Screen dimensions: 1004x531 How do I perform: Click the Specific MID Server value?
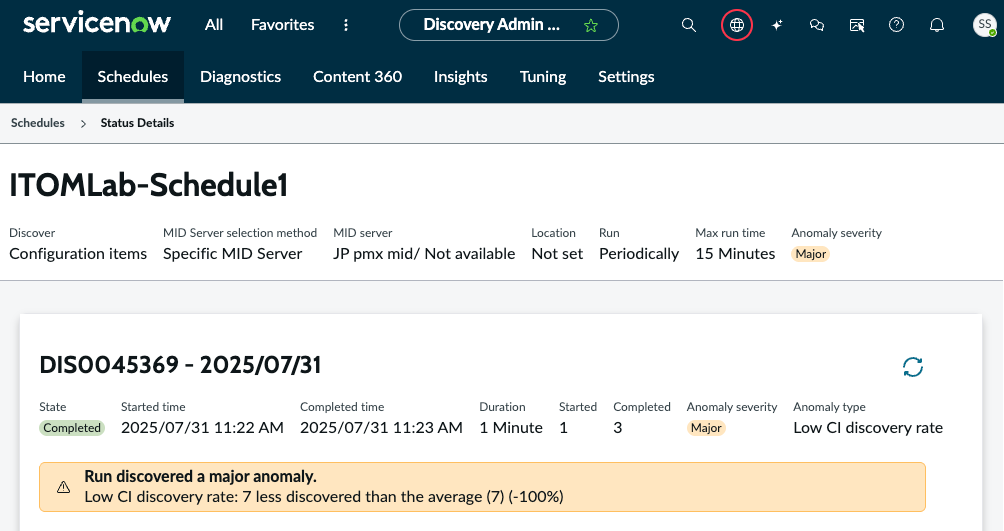click(232, 254)
